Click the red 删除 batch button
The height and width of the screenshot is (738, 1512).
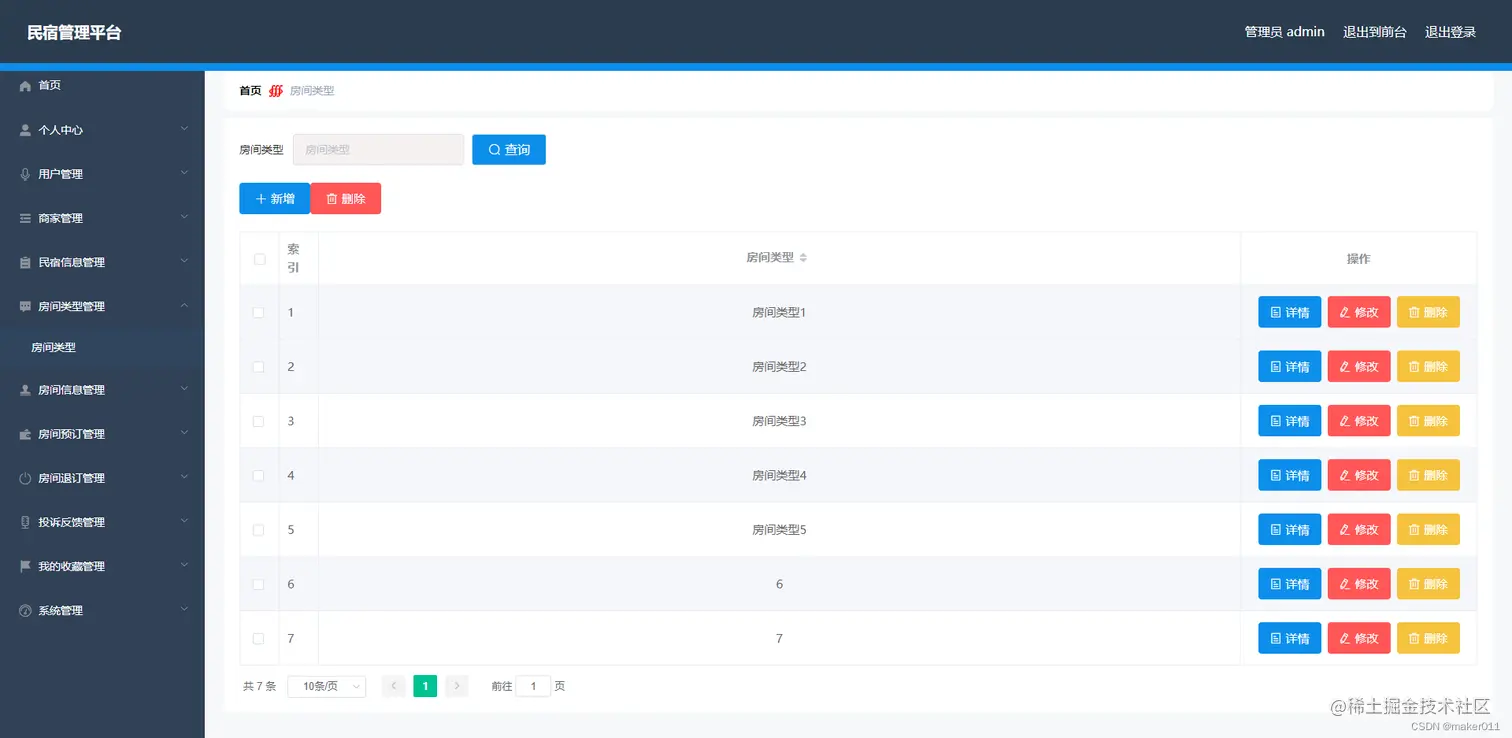(x=346, y=199)
